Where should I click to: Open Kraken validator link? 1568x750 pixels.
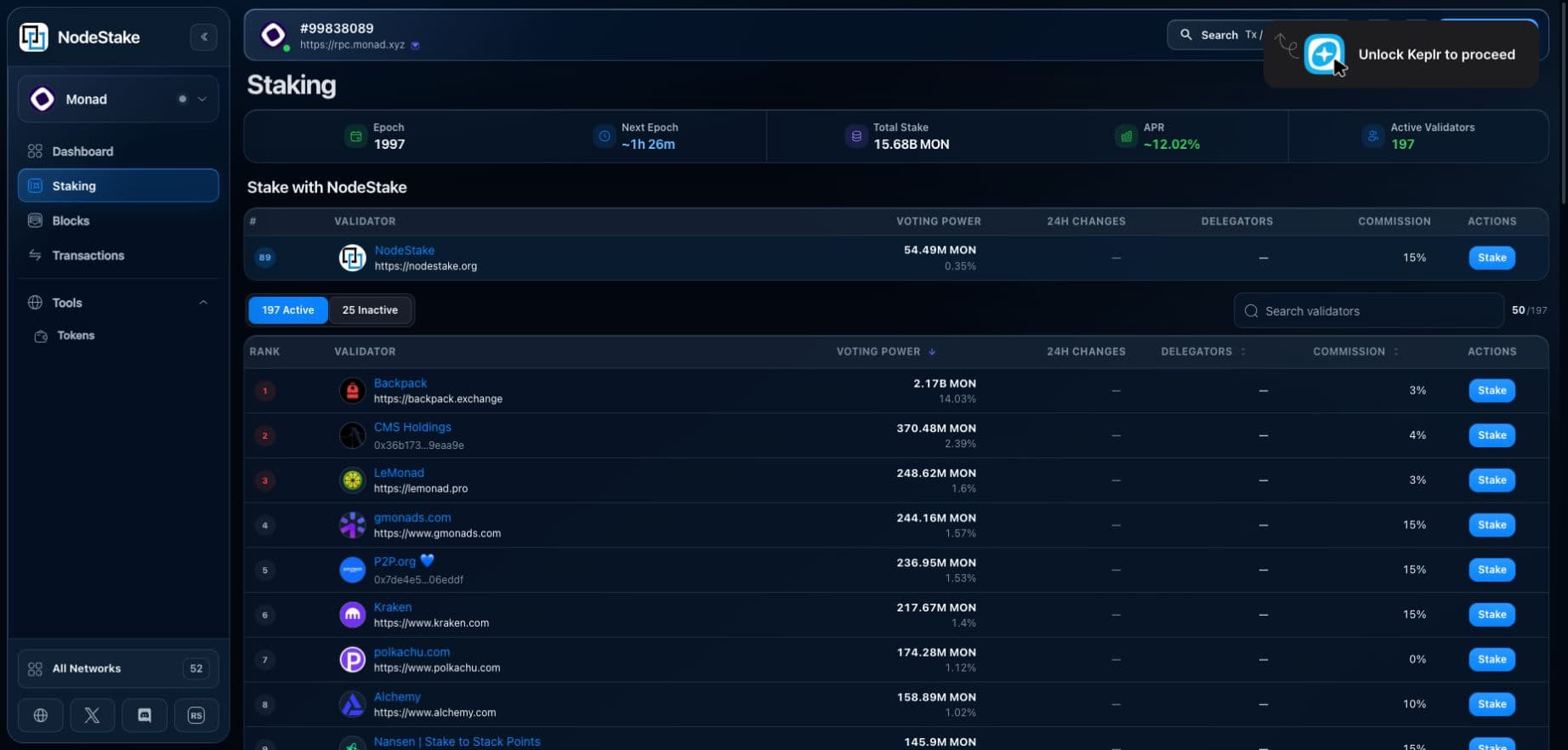pos(393,607)
